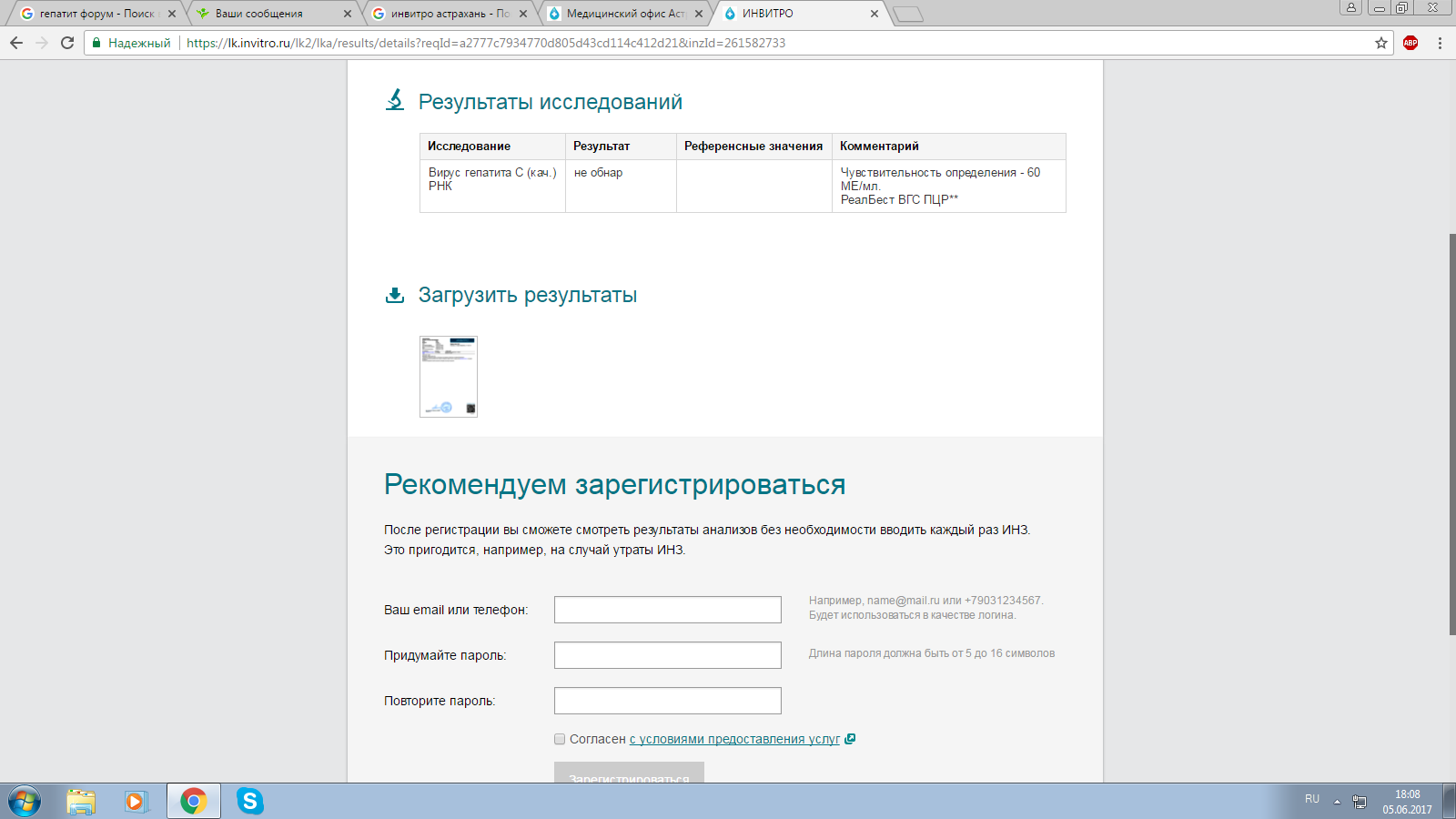Click the Зарегистрироваться button

629,773
